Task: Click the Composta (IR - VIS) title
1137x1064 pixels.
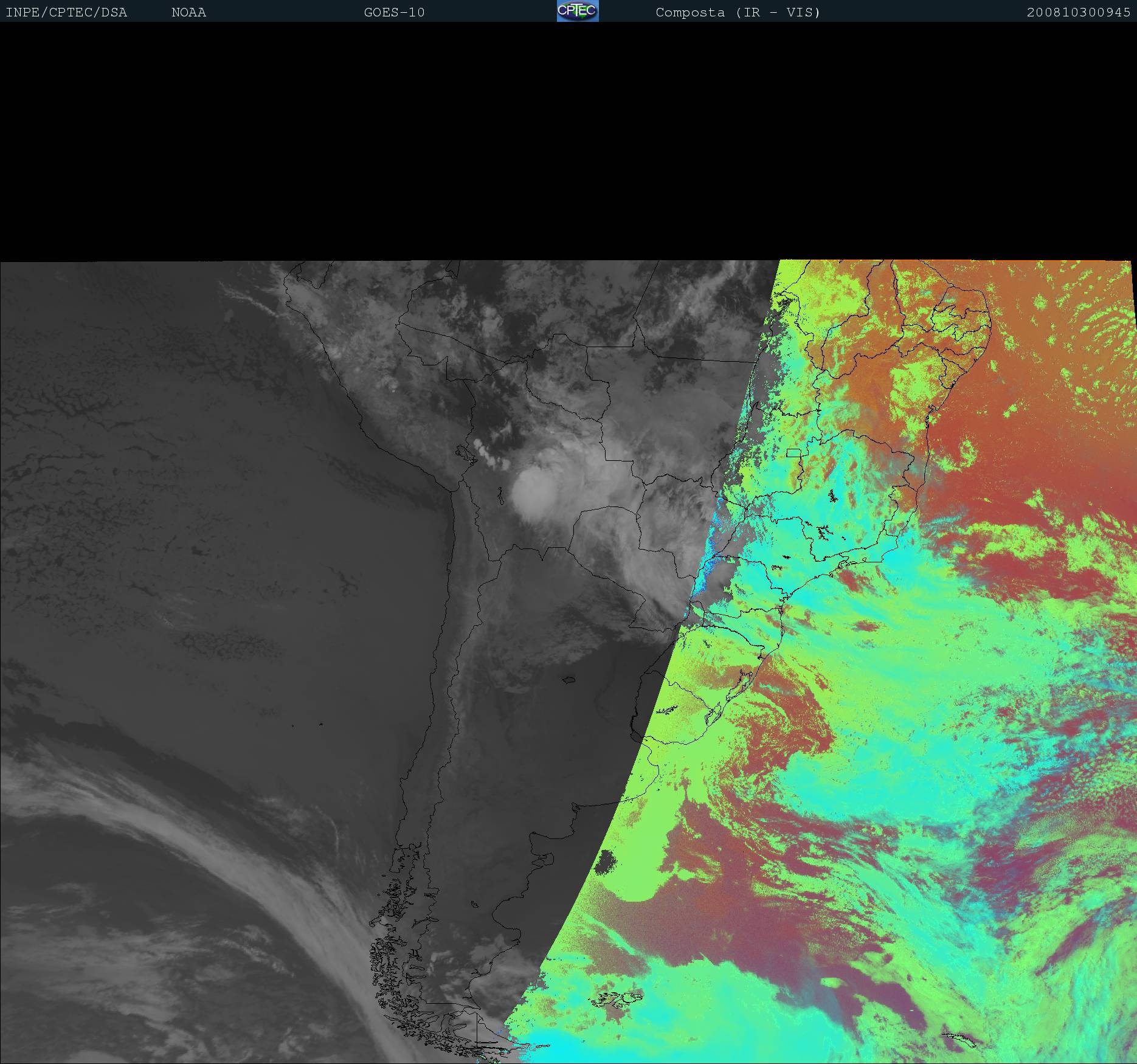Action: coord(738,12)
